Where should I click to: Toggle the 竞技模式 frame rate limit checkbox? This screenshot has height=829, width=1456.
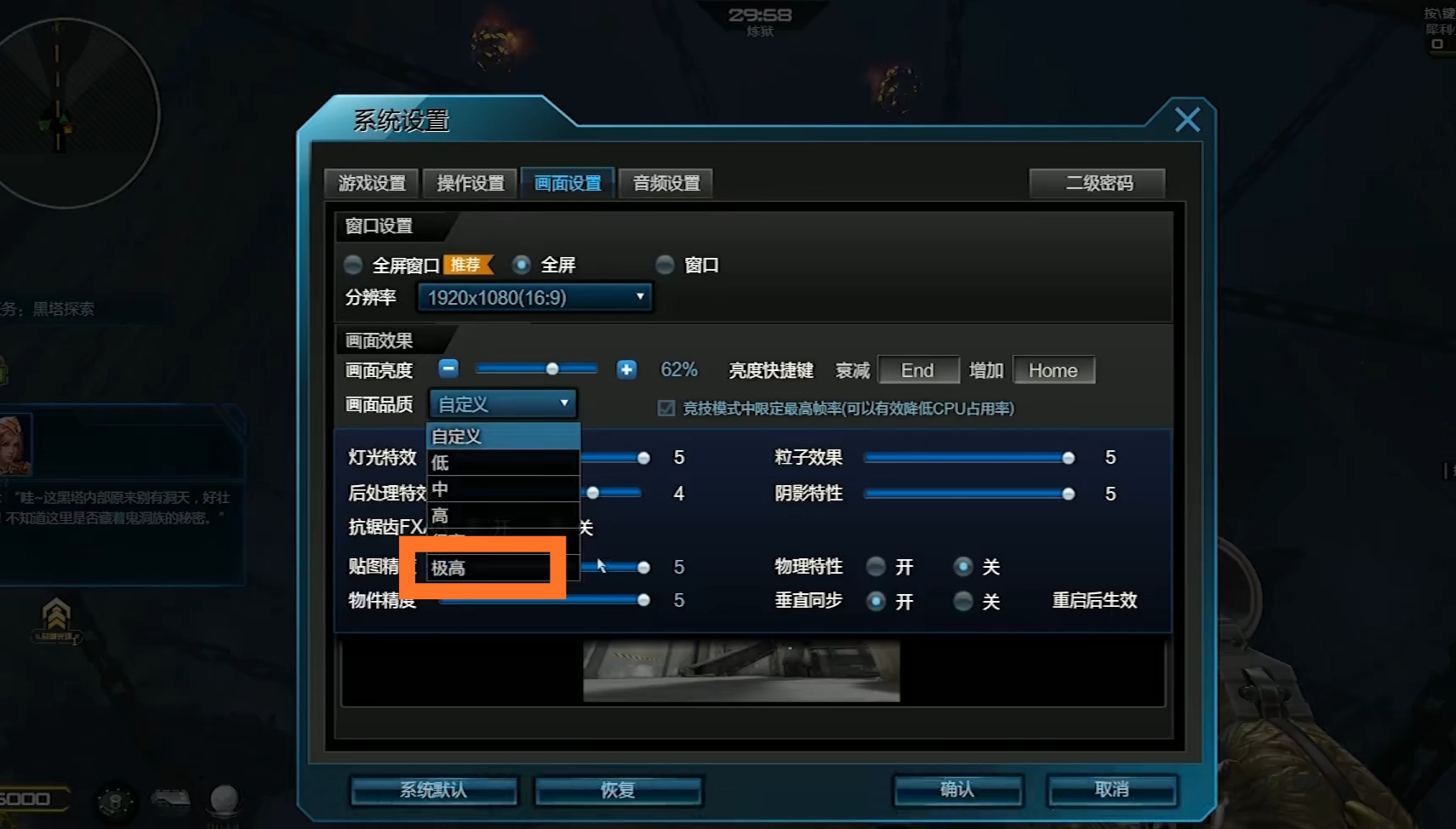tap(666, 409)
